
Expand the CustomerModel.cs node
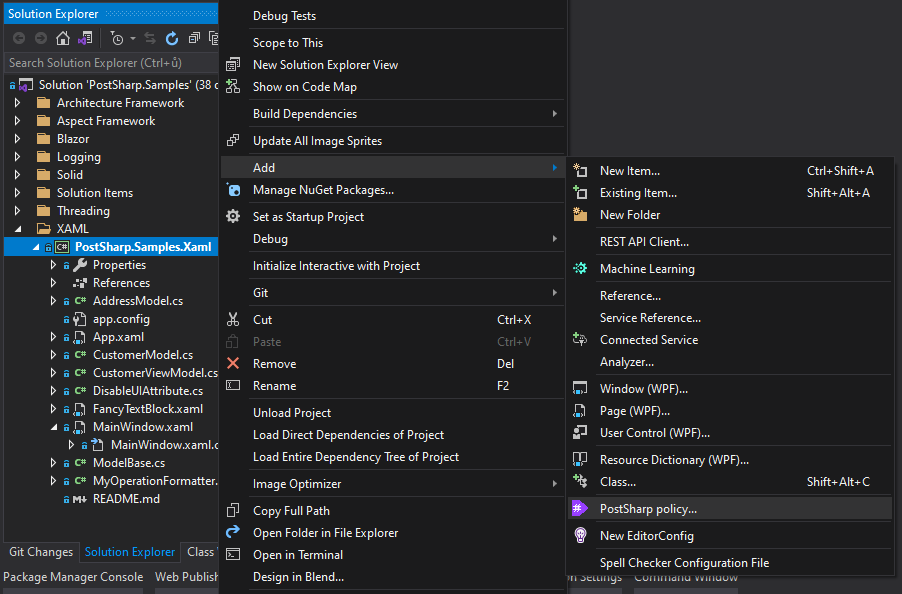(53, 355)
